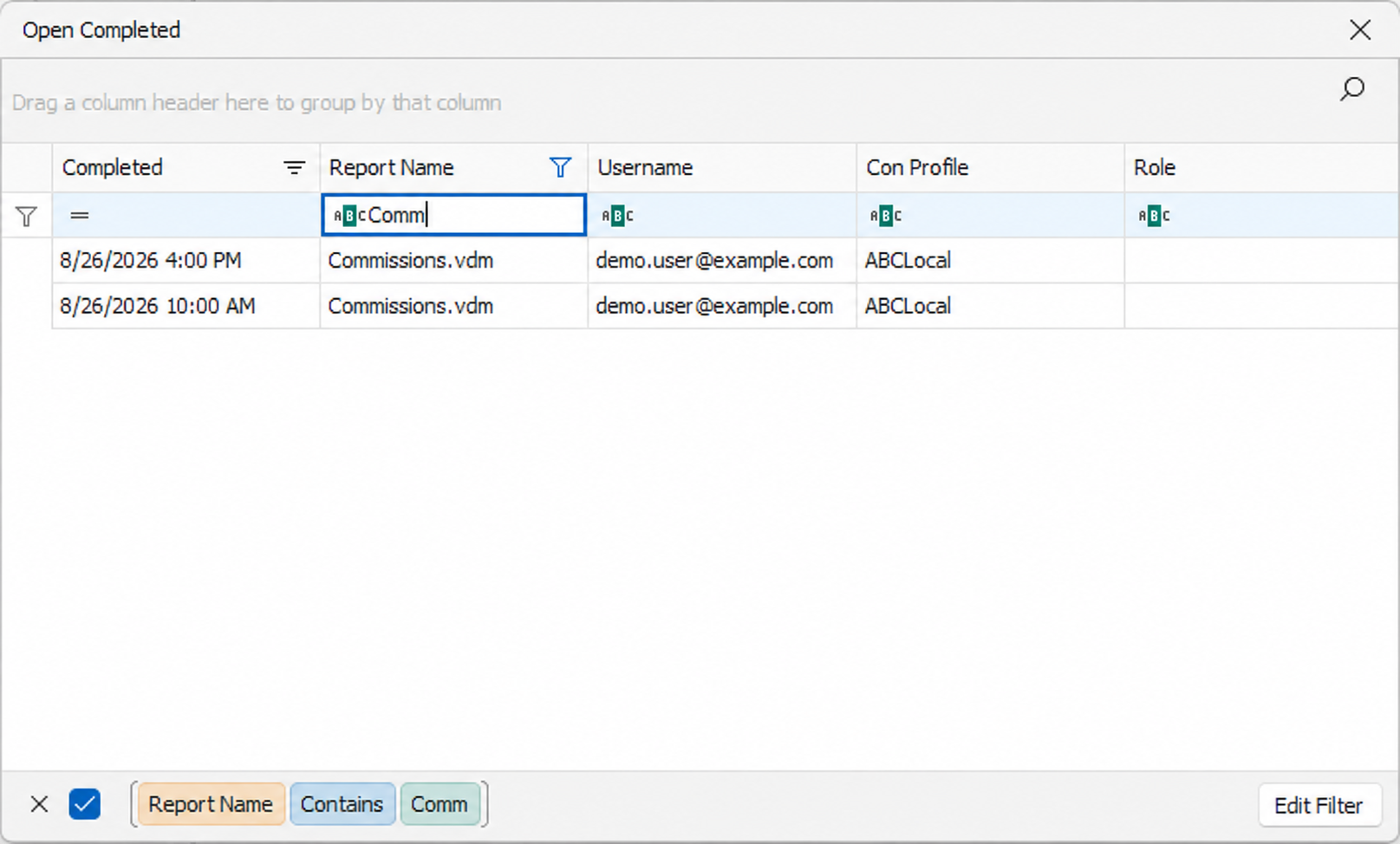Open the search panel magnifier icon
Screen dimensions: 1400x844
pos(1351,89)
